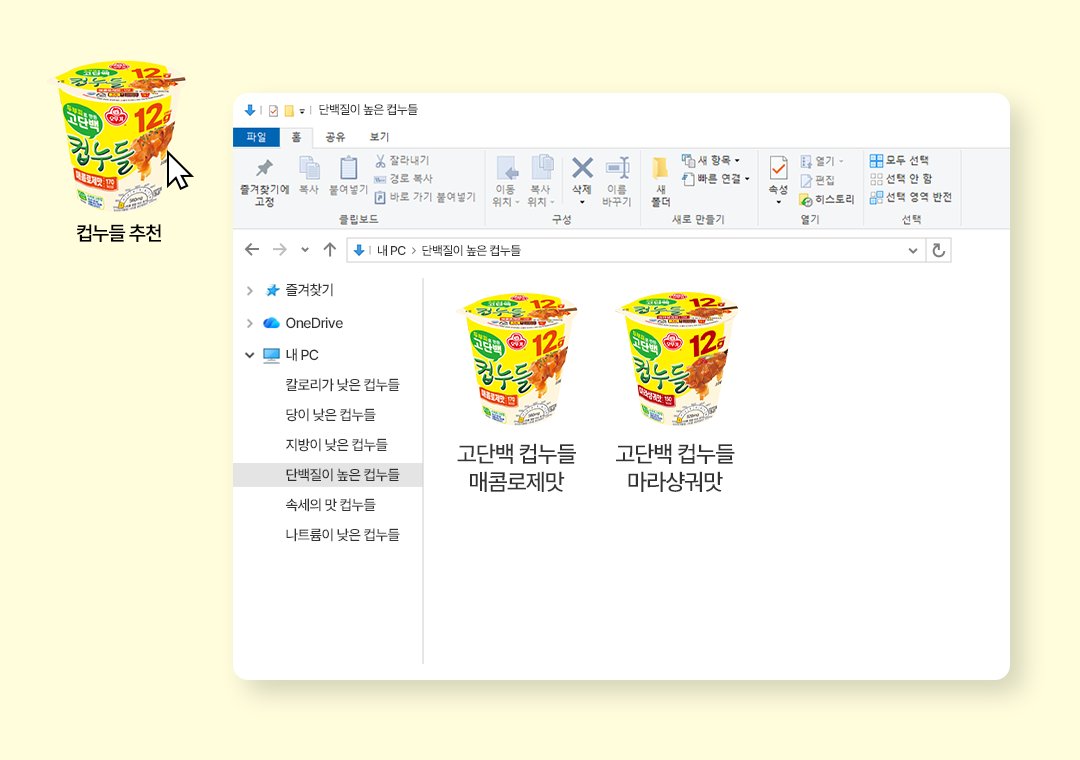Open the 빠른 연결 dropdown

point(716,178)
